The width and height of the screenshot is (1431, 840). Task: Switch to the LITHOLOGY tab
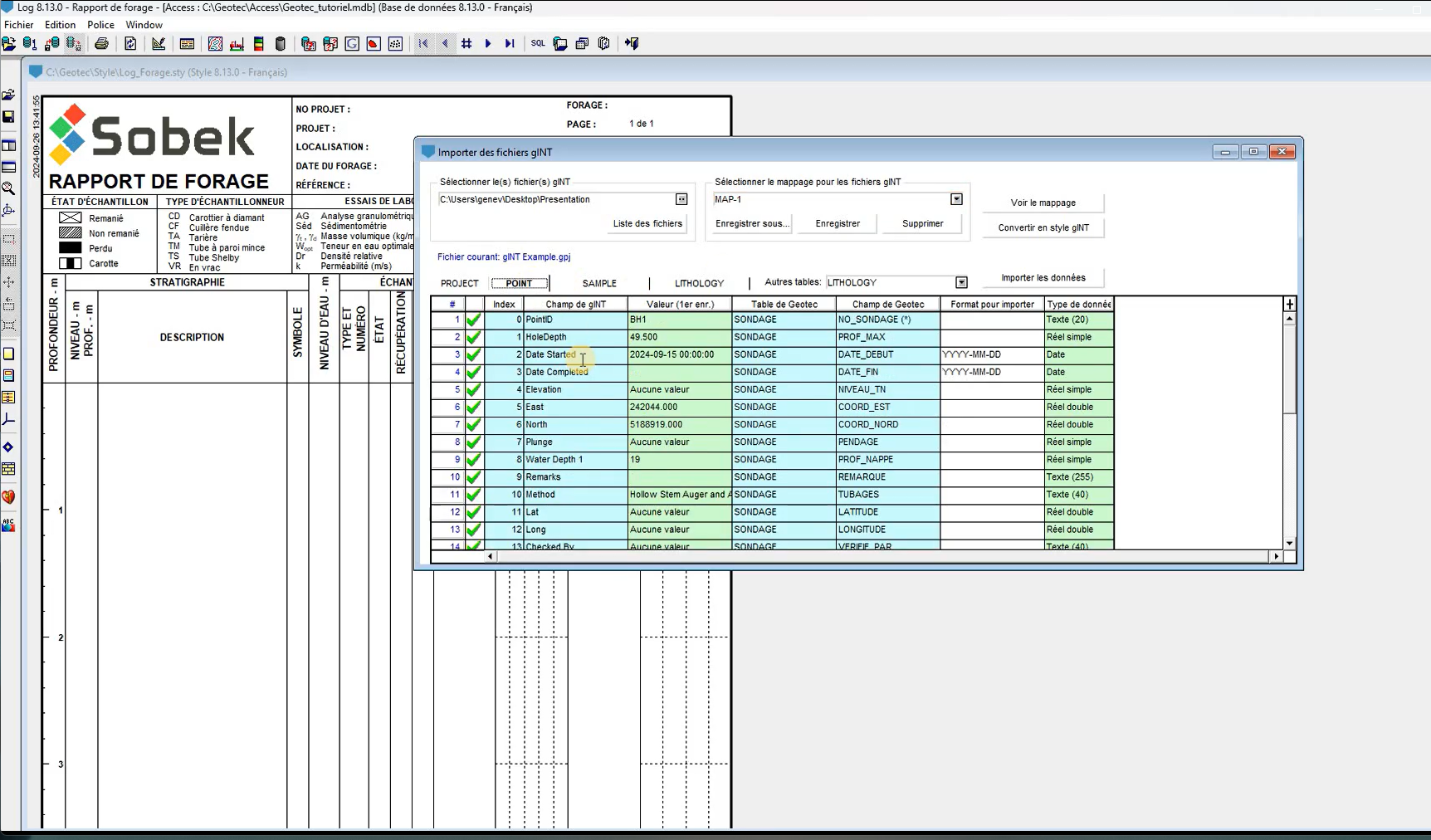(700, 284)
